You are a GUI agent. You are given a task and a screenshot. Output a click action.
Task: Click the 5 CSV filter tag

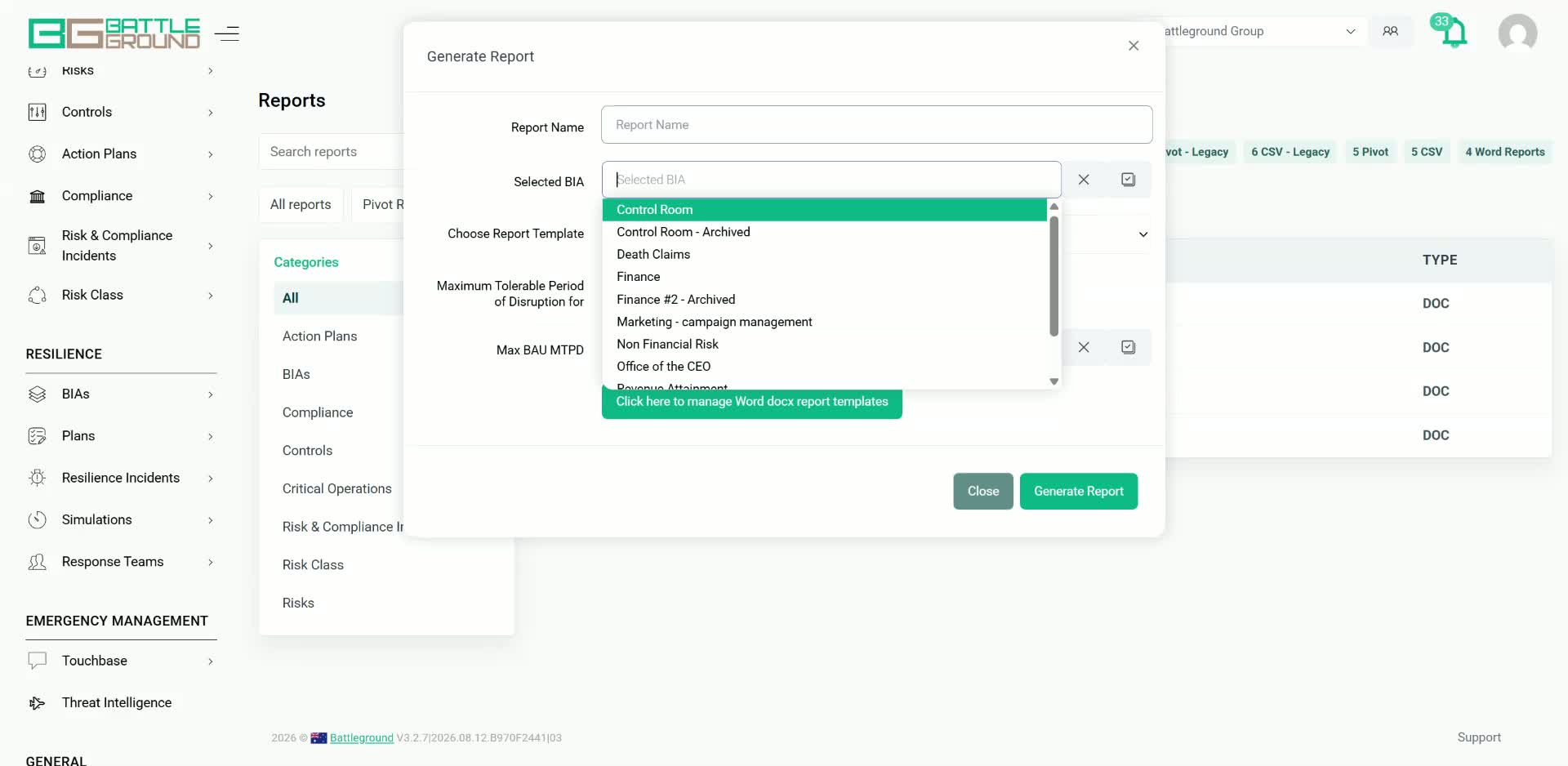[1427, 152]
